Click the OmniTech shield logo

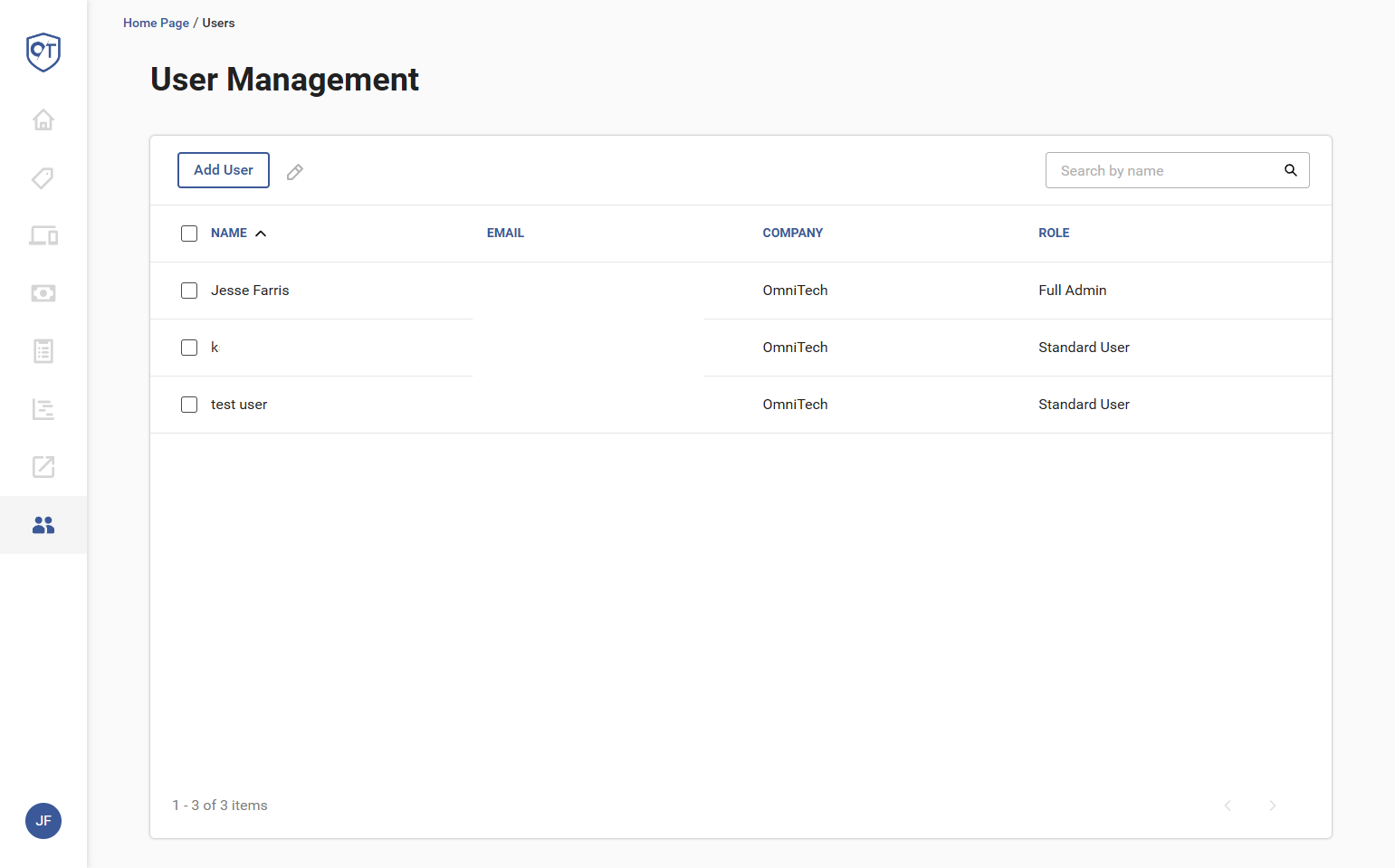[43, 52]
